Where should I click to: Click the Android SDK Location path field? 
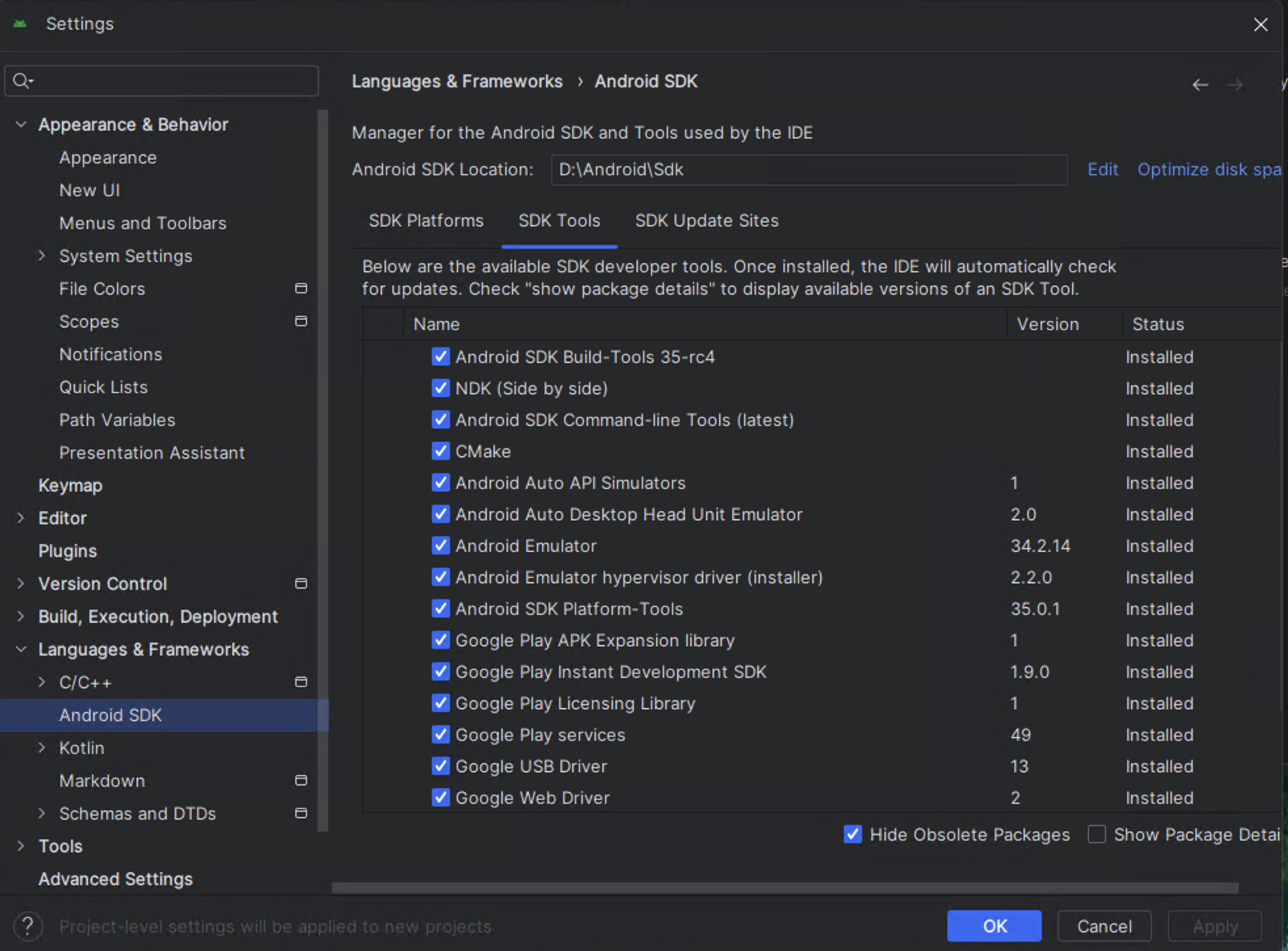pos(807,169)
